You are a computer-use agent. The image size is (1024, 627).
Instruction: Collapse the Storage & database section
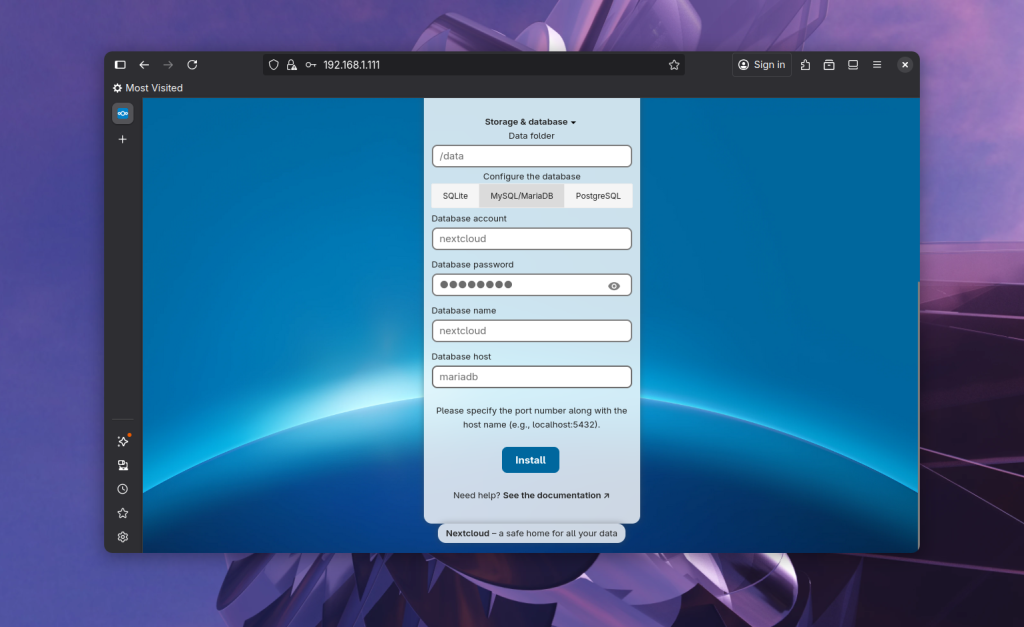coord(530,122)
